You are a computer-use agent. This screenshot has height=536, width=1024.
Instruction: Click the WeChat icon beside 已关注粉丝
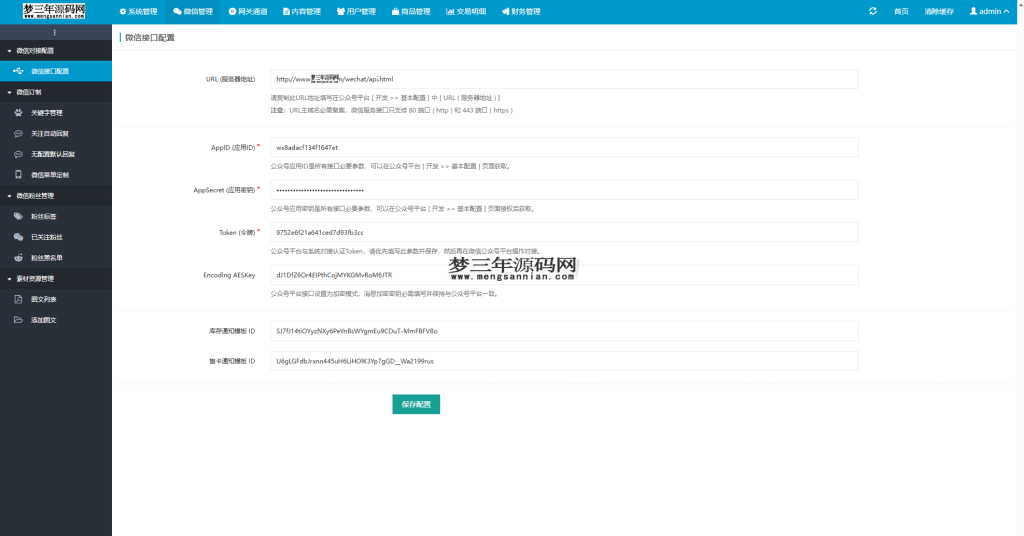18,237
